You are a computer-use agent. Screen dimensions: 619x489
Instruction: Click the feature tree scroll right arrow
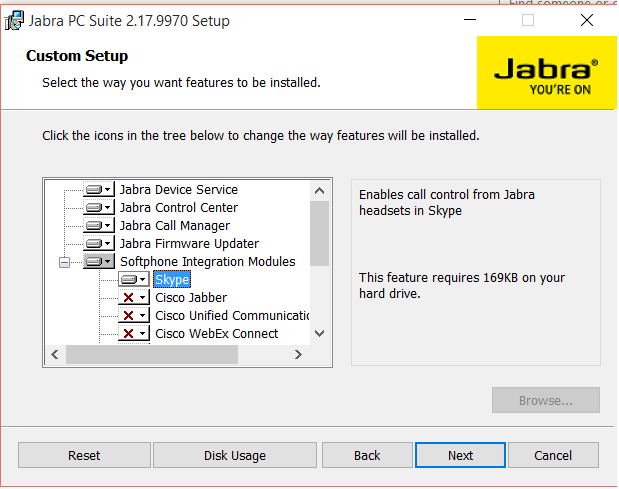pyautogui.click(x=298, y=354)
